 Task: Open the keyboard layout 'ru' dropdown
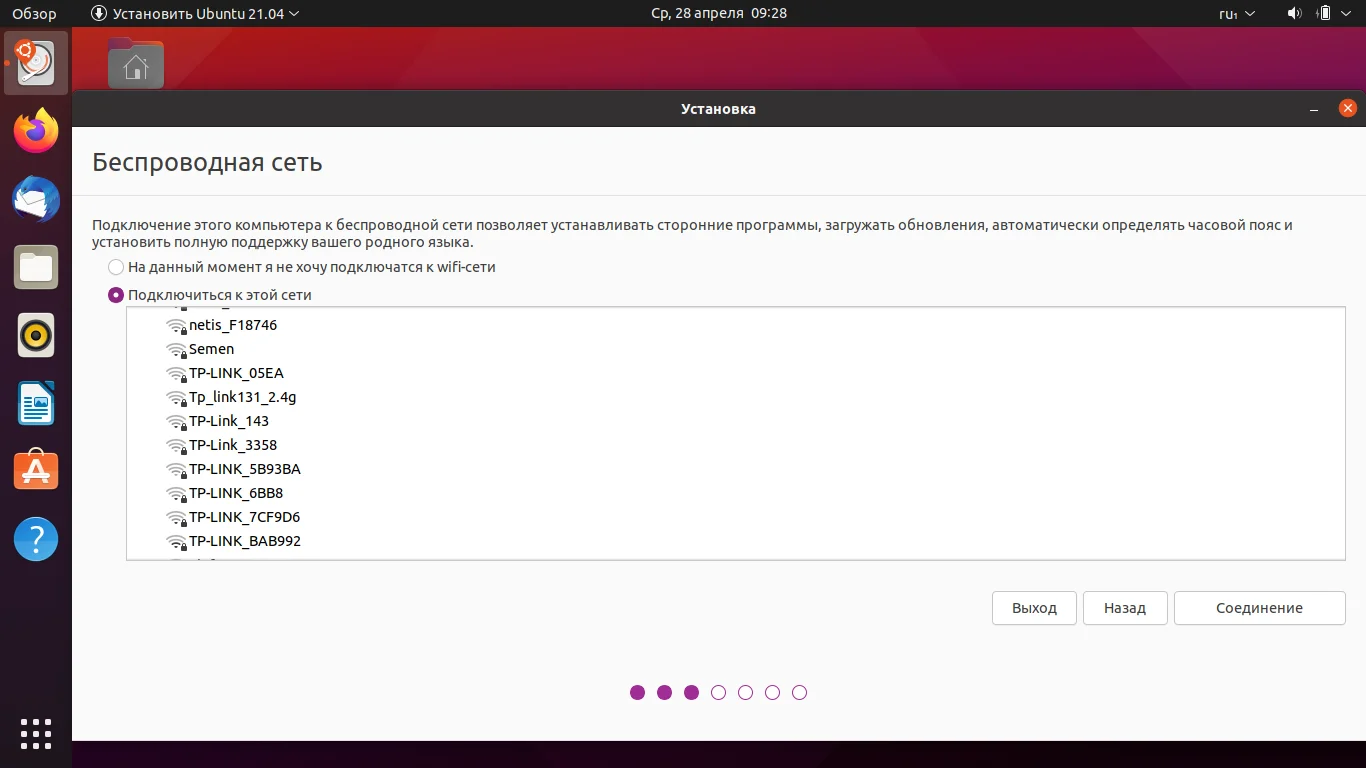coord(1237,13)
